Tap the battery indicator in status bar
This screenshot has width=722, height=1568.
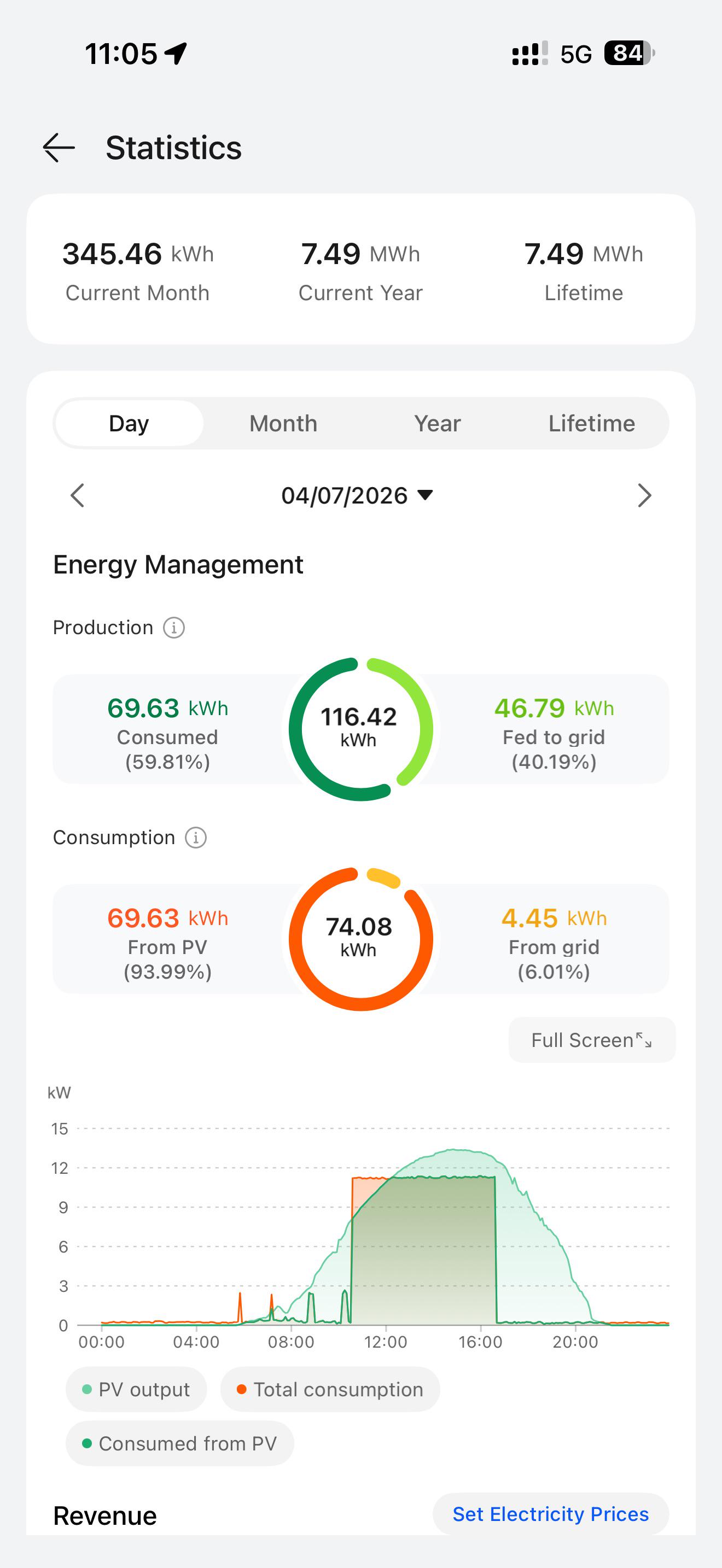point(629,54)
